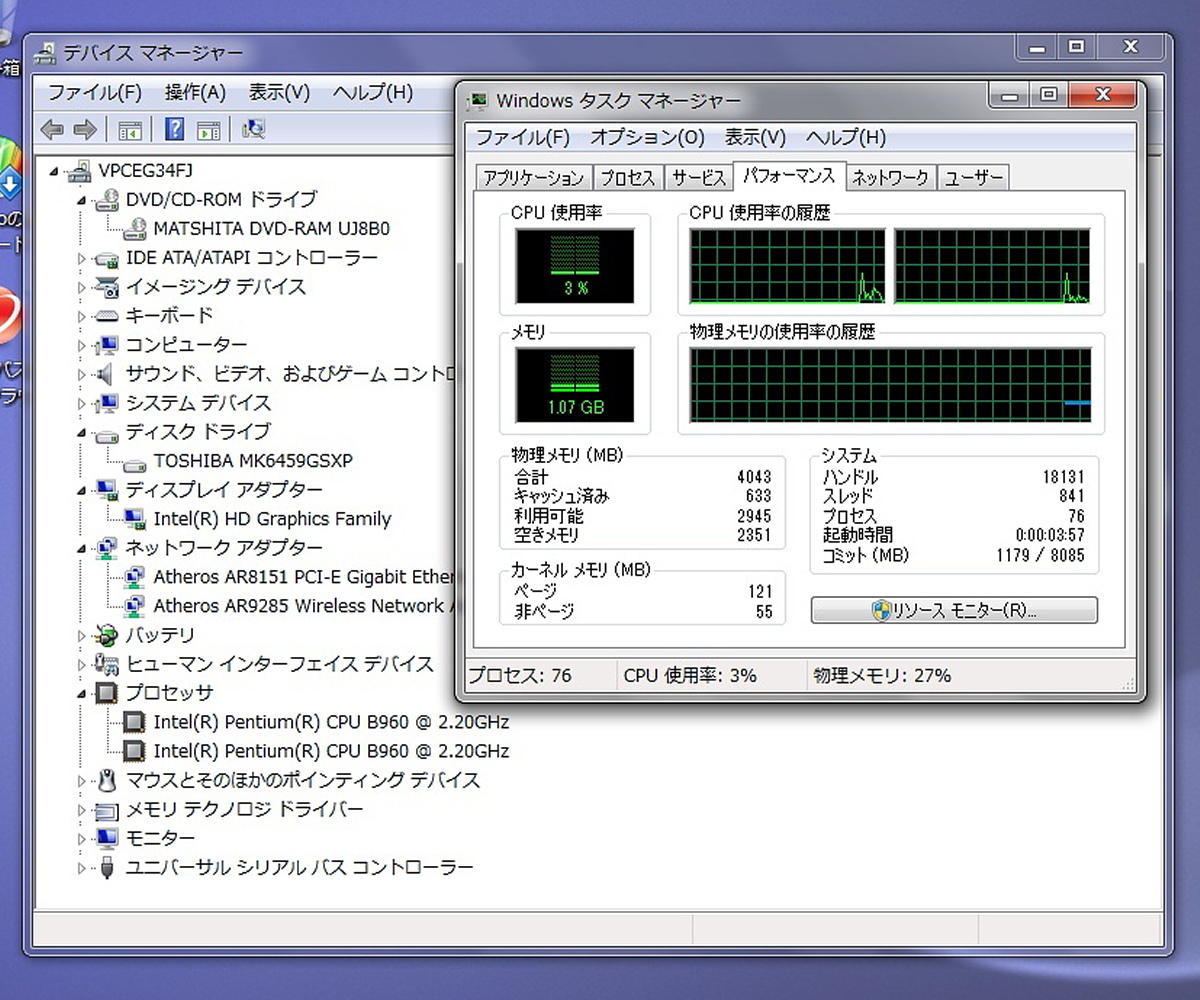The width and height of the screenshot is (1200, 1000).
Task: Click the キーボード keyboard icon
Action: click(x=107, y=316)
